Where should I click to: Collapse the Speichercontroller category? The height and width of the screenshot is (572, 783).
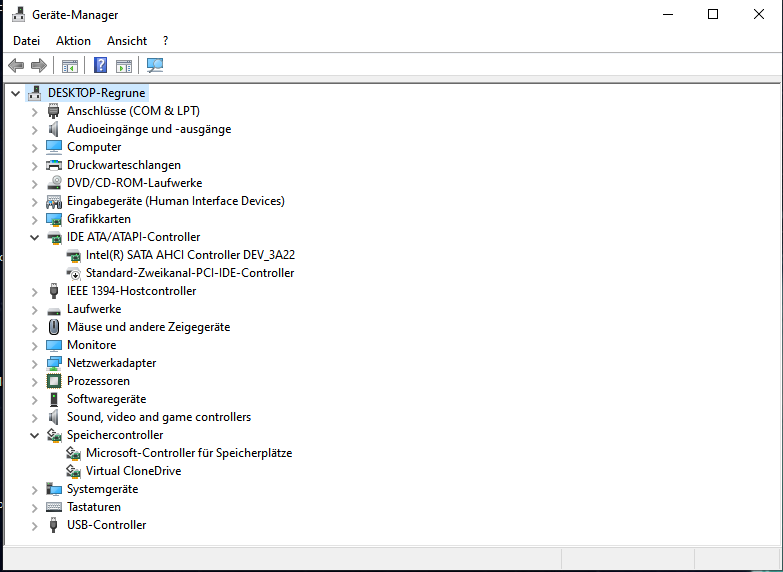point(34,435)
